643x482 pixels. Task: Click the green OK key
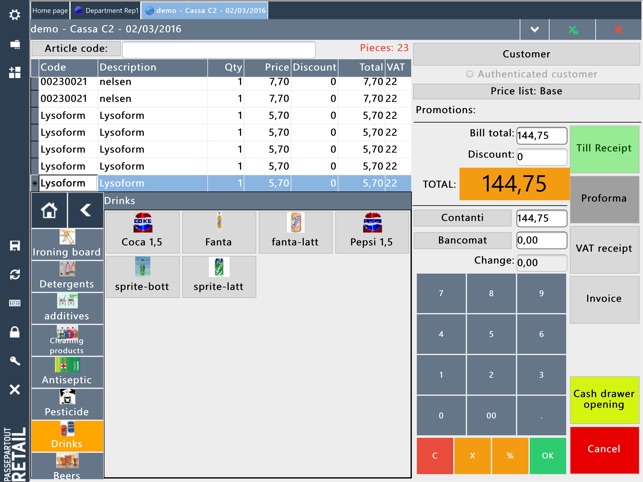coord(547,456)
